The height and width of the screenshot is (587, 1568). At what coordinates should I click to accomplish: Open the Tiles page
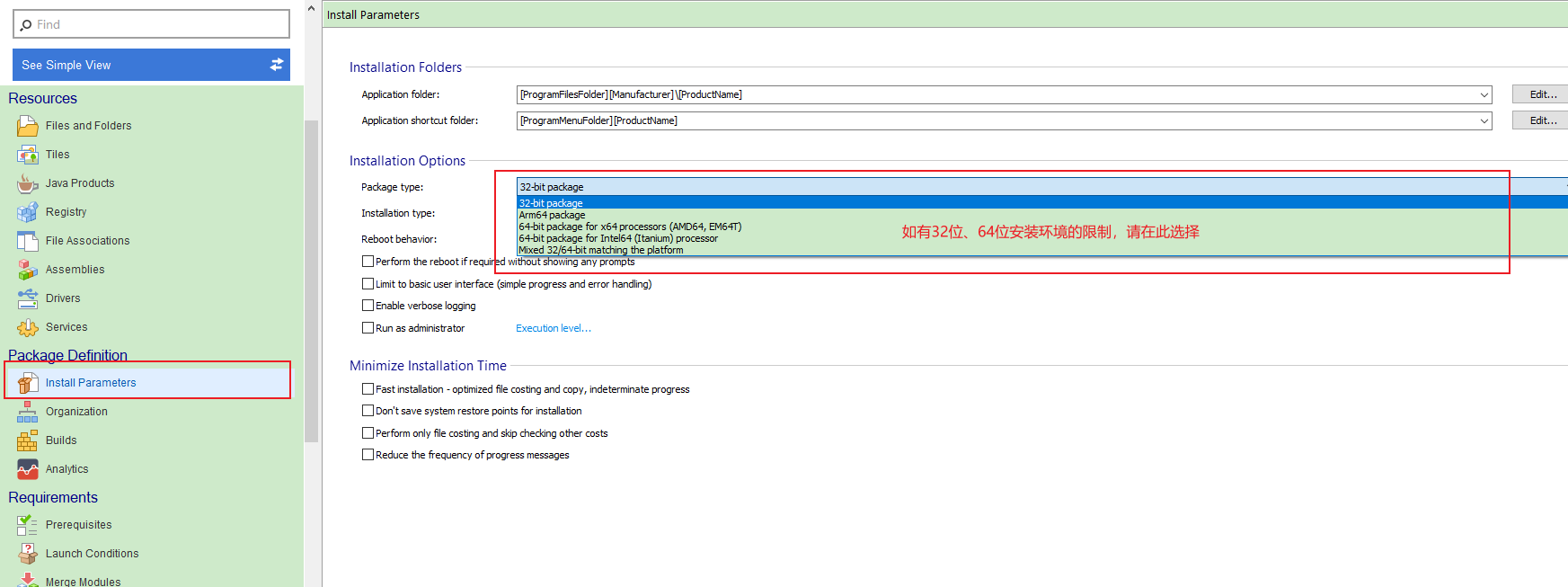(x=58, y=155)
